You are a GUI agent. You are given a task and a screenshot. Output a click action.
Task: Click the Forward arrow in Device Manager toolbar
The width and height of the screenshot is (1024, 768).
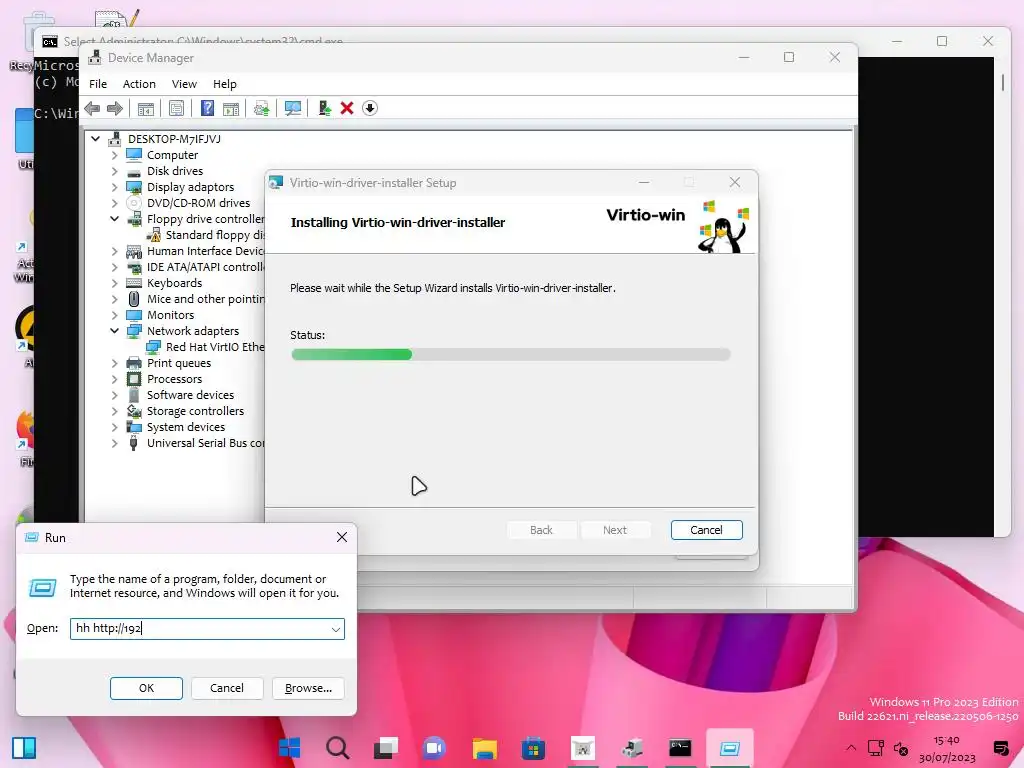[x=115, y=108]
